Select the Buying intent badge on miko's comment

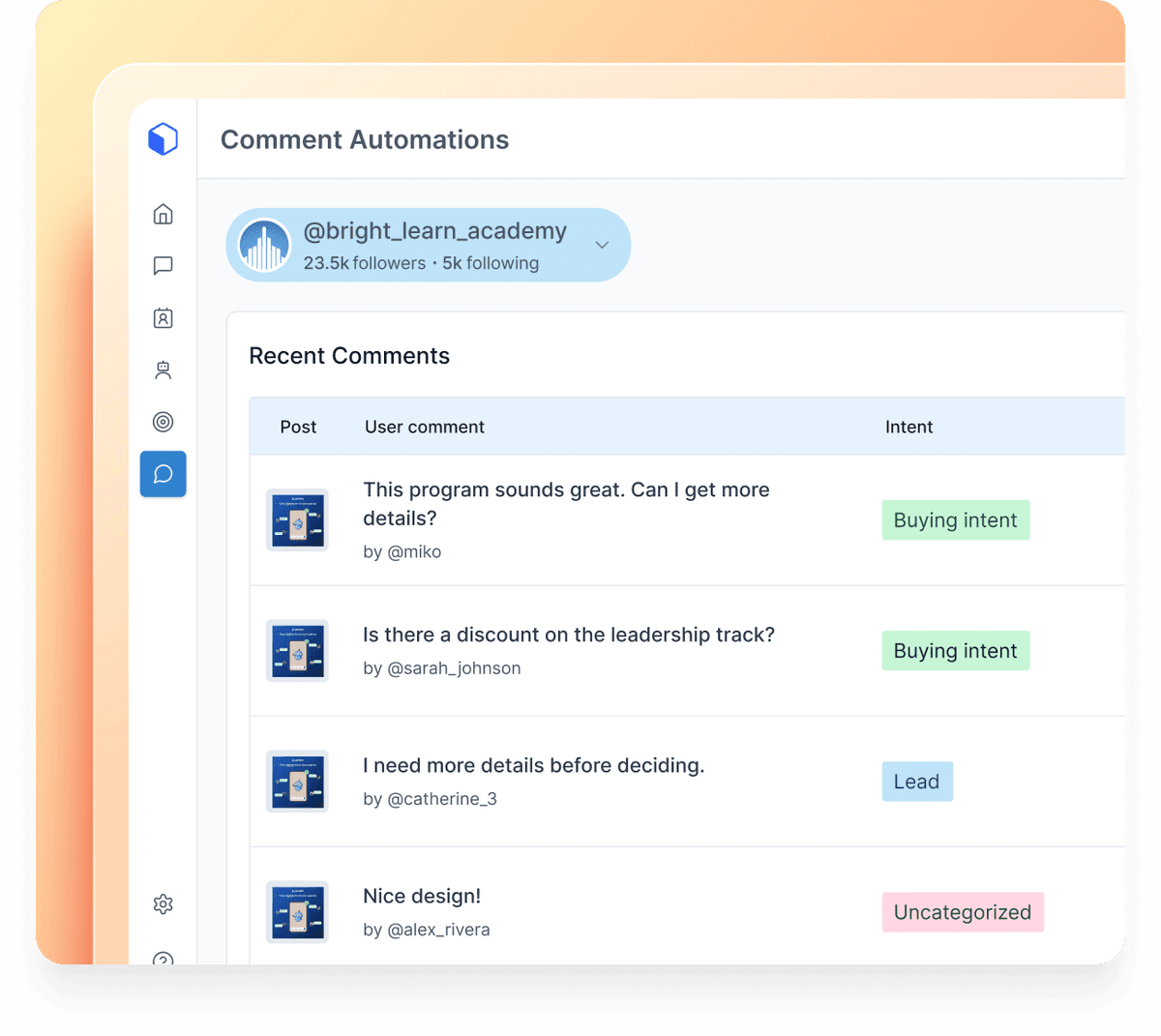955,519
